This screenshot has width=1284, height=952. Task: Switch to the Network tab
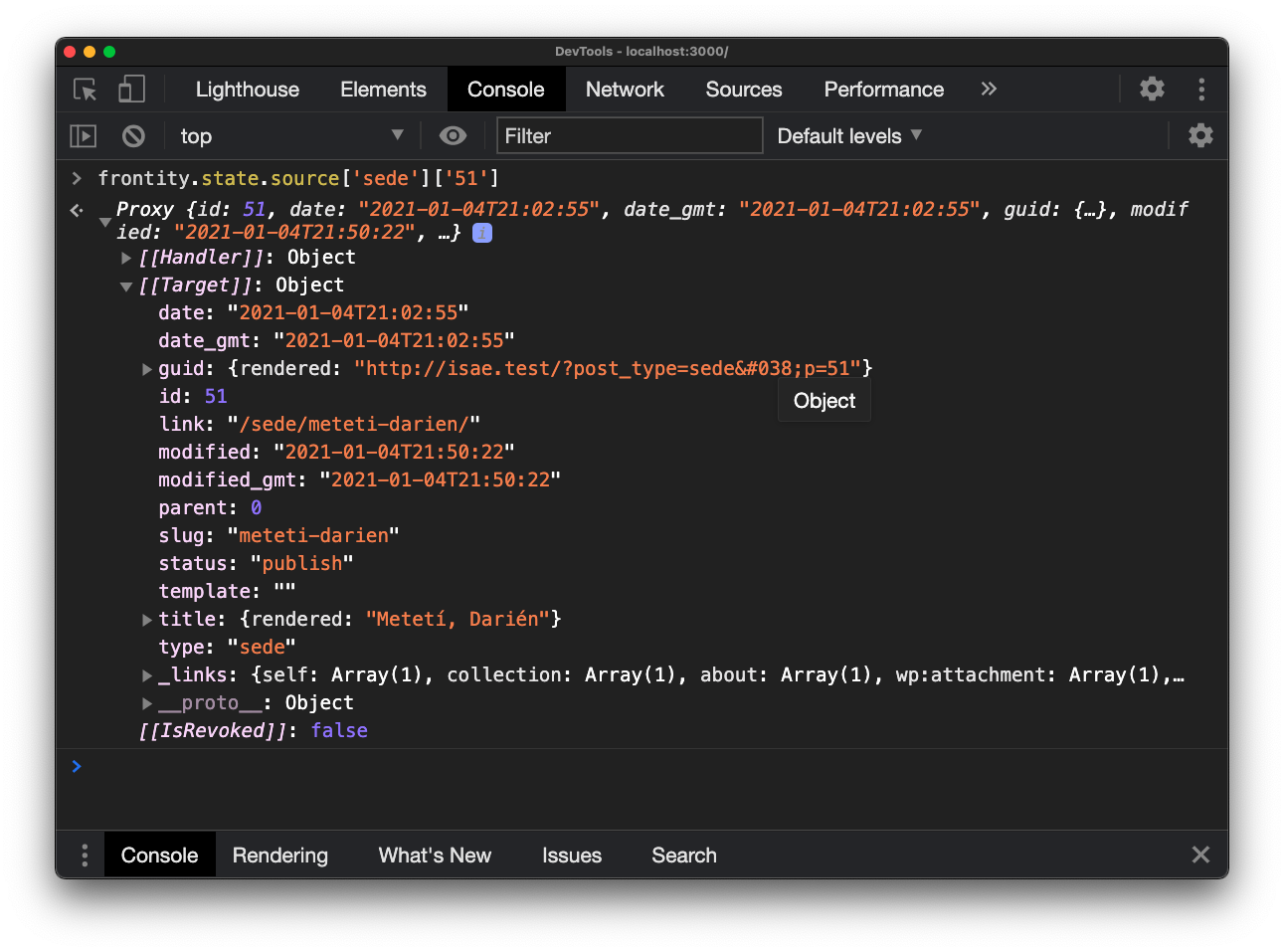point(625,90)
